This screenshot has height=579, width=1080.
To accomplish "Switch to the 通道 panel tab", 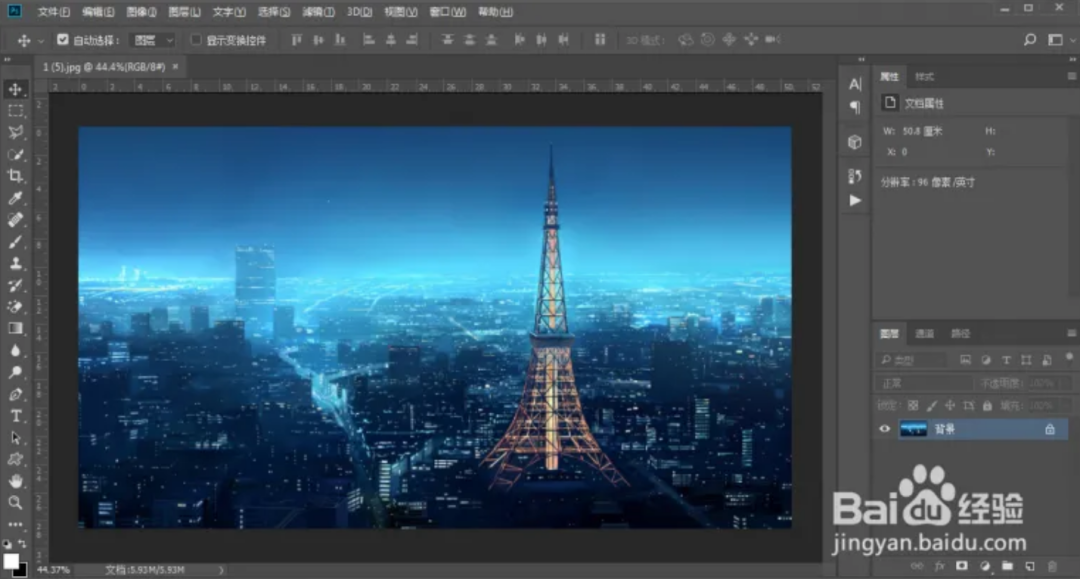I will coord(925,334).
